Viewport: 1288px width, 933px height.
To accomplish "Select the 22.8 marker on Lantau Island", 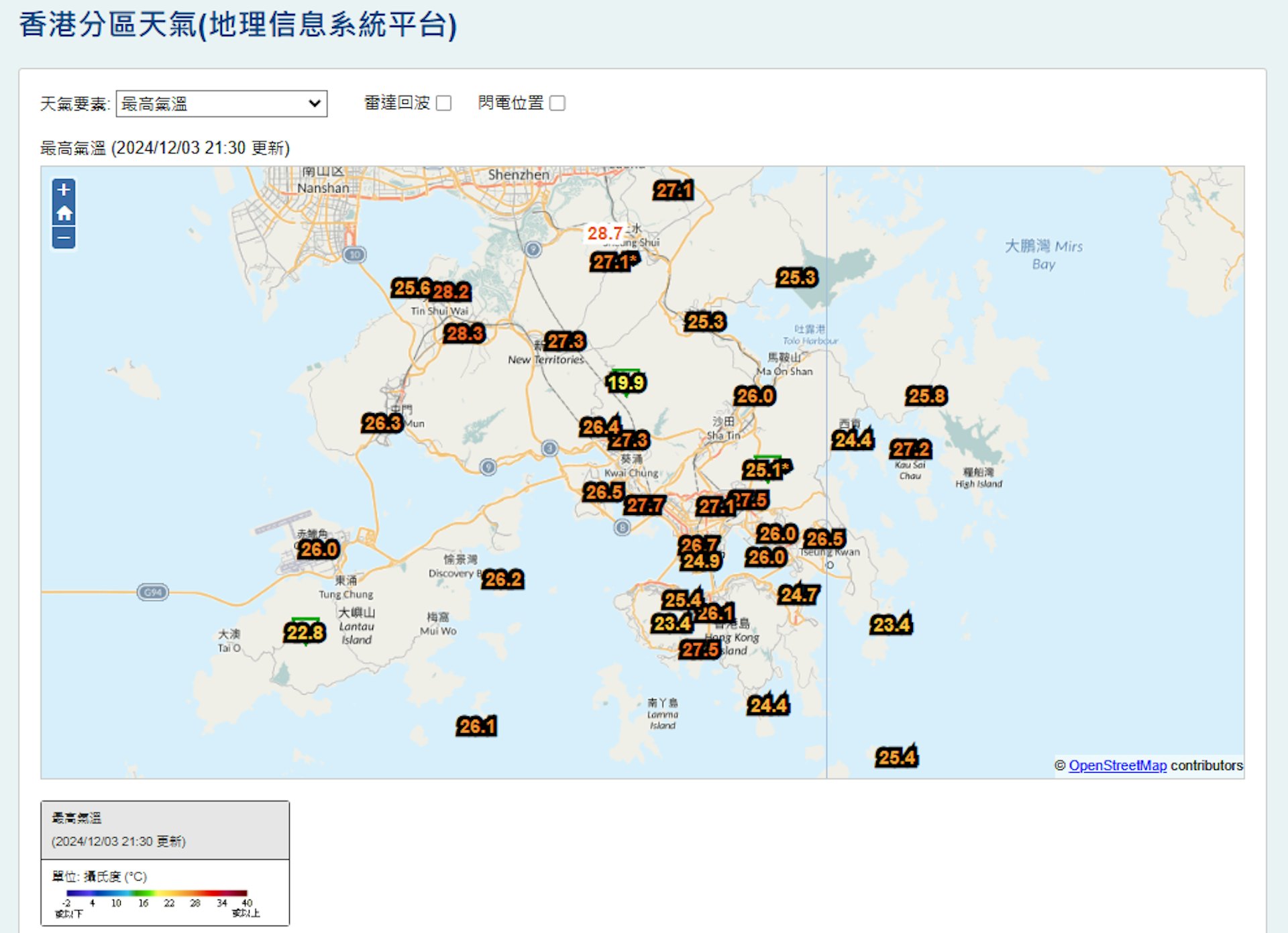I will coord(306,633).
